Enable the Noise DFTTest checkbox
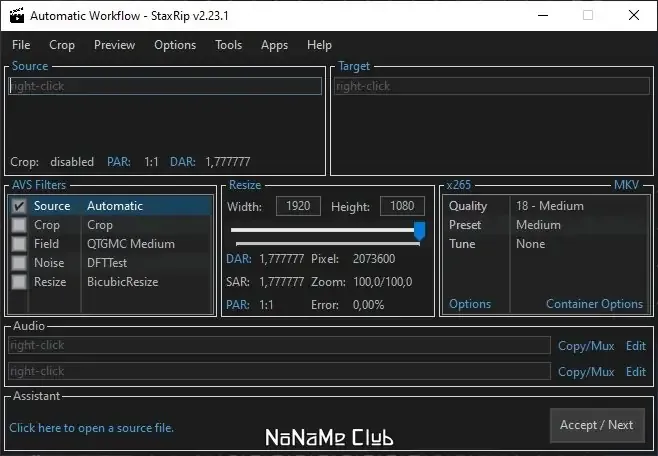Screen dimensions: 658x456 pos(19,263)
